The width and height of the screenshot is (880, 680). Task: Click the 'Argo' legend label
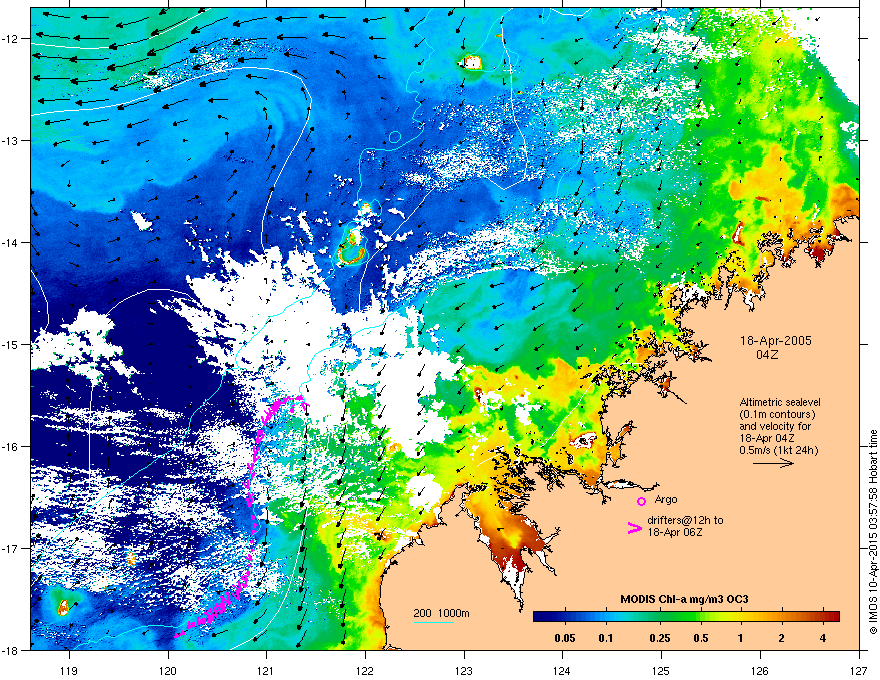pyautogui.click(x=666, y=499)
